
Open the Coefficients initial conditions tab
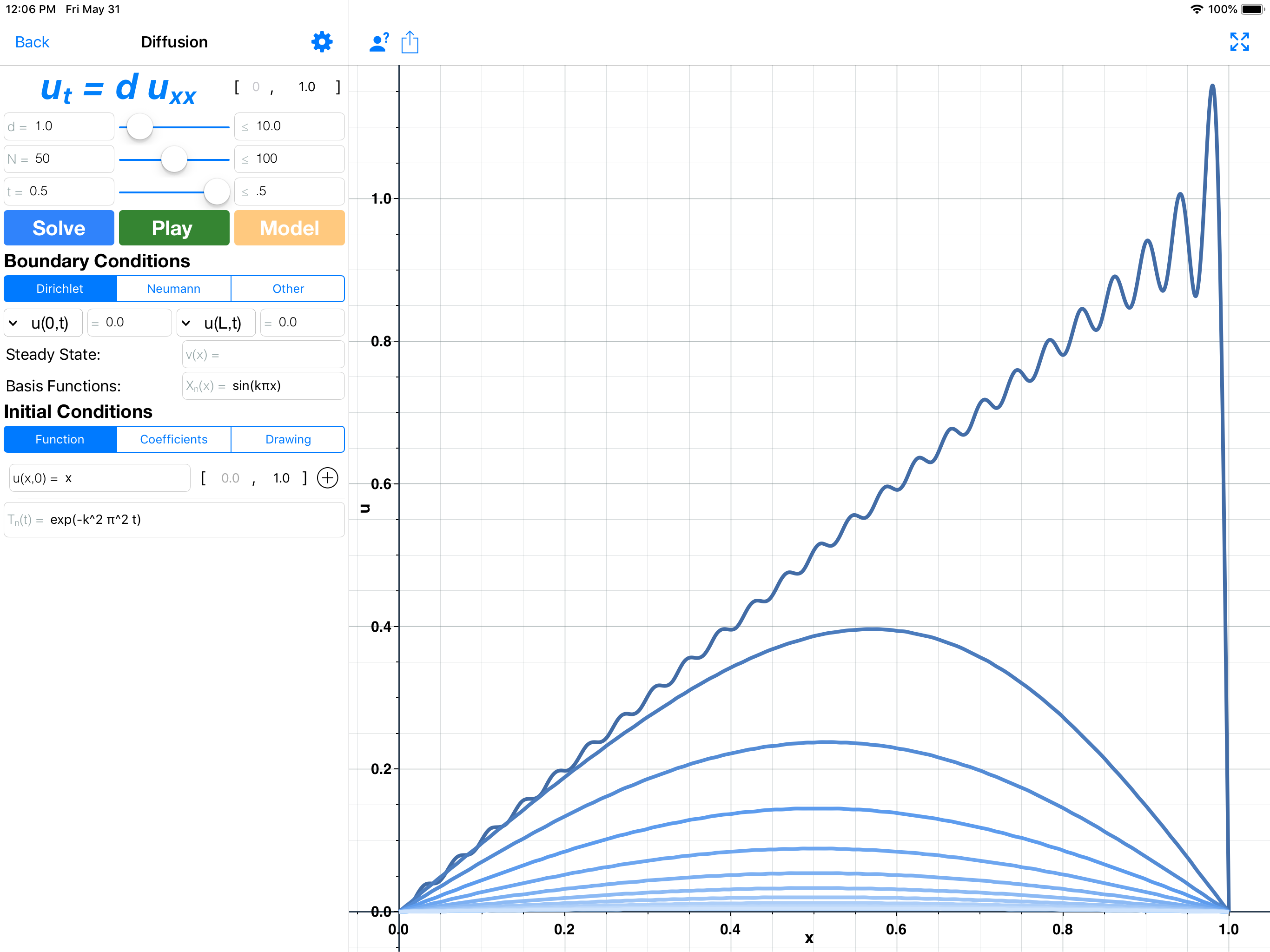point(173,439)
